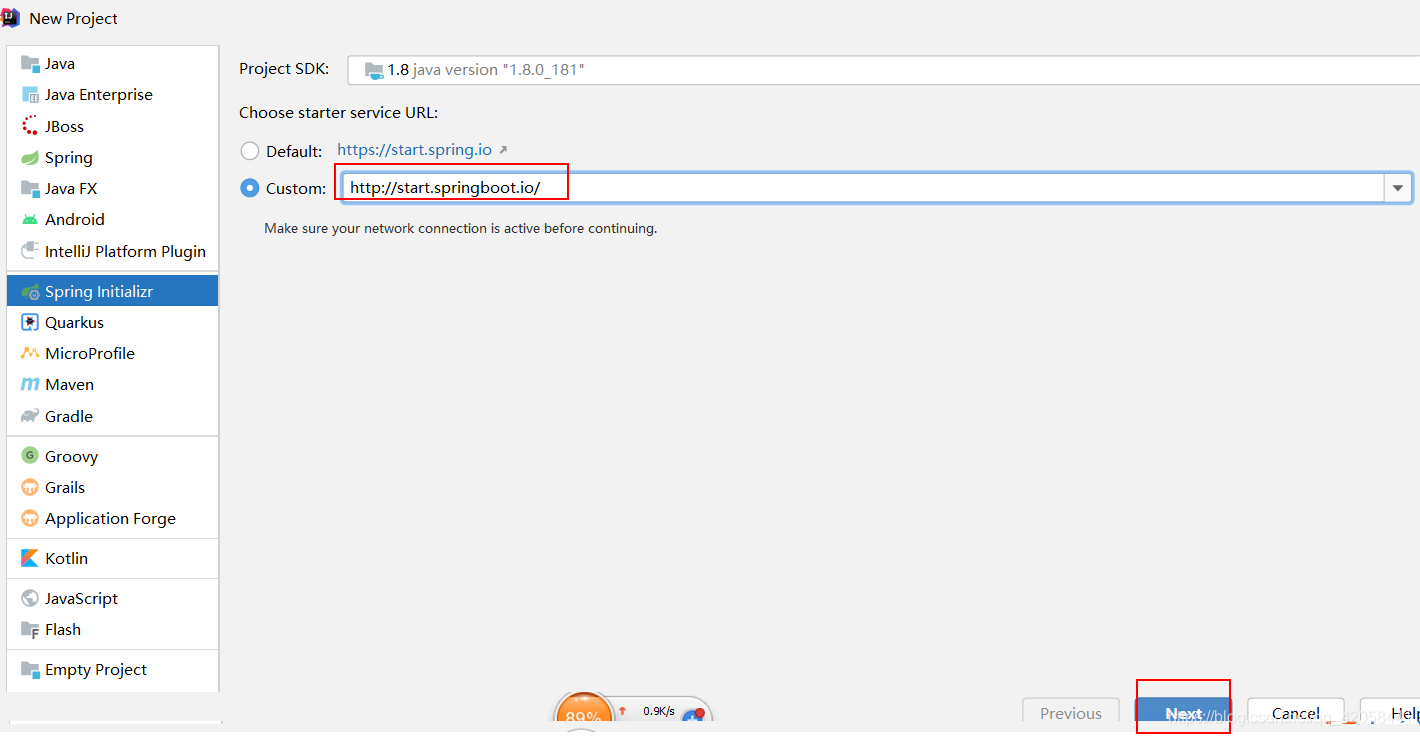Image resolution: width=1420 pixels, height=736 pixels.
Task: Click the Quarkus icon
Action: pos(30,323)
